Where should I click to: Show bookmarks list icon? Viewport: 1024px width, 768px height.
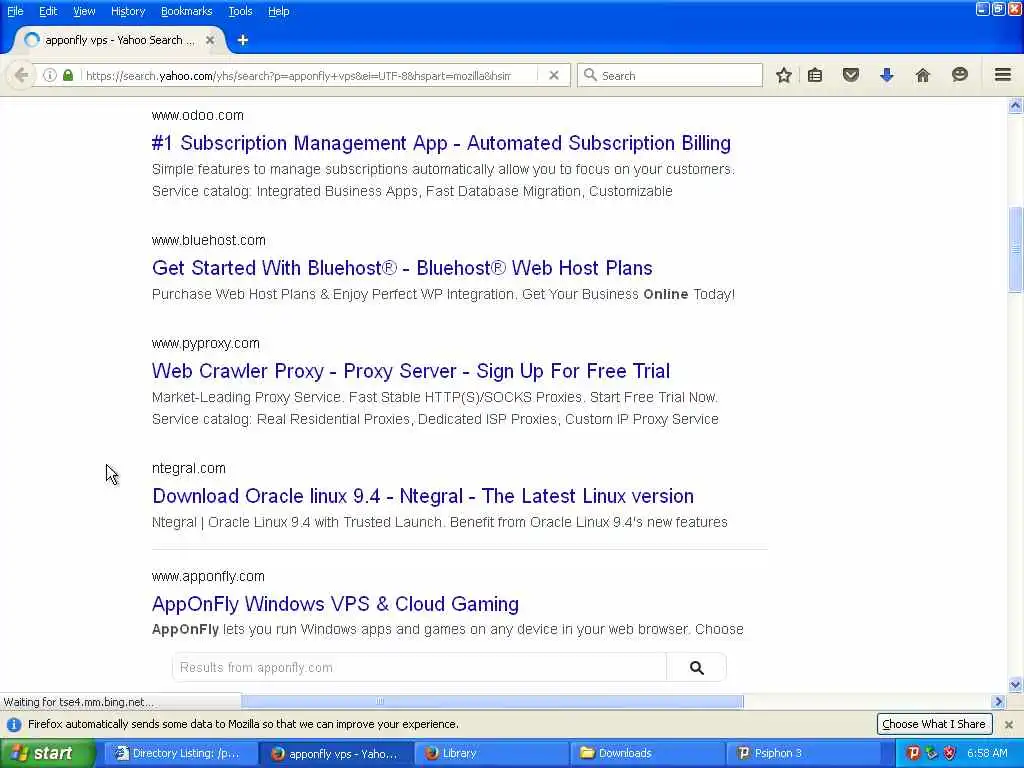click(815, 75)
